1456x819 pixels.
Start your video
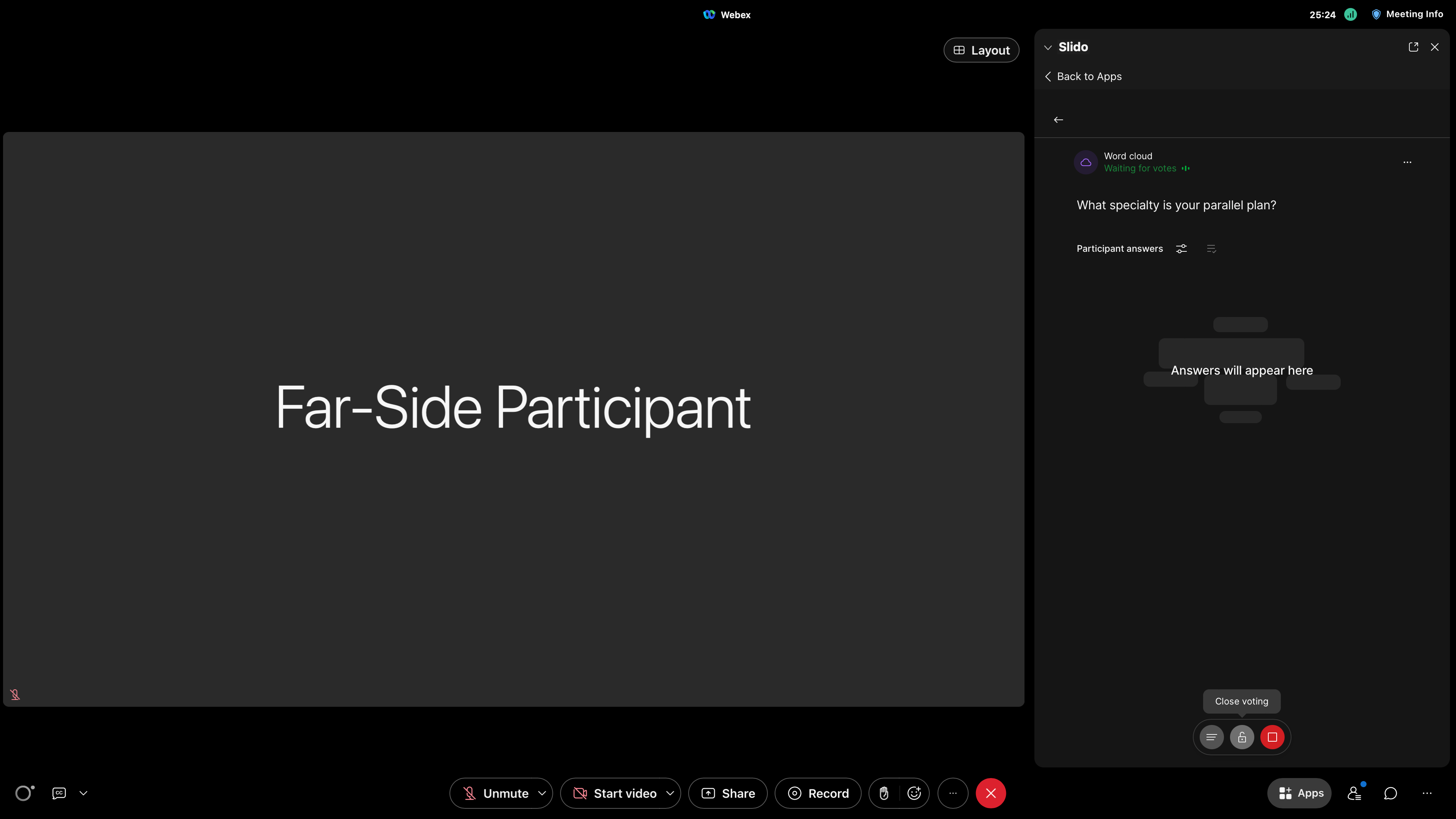point(616,793)
